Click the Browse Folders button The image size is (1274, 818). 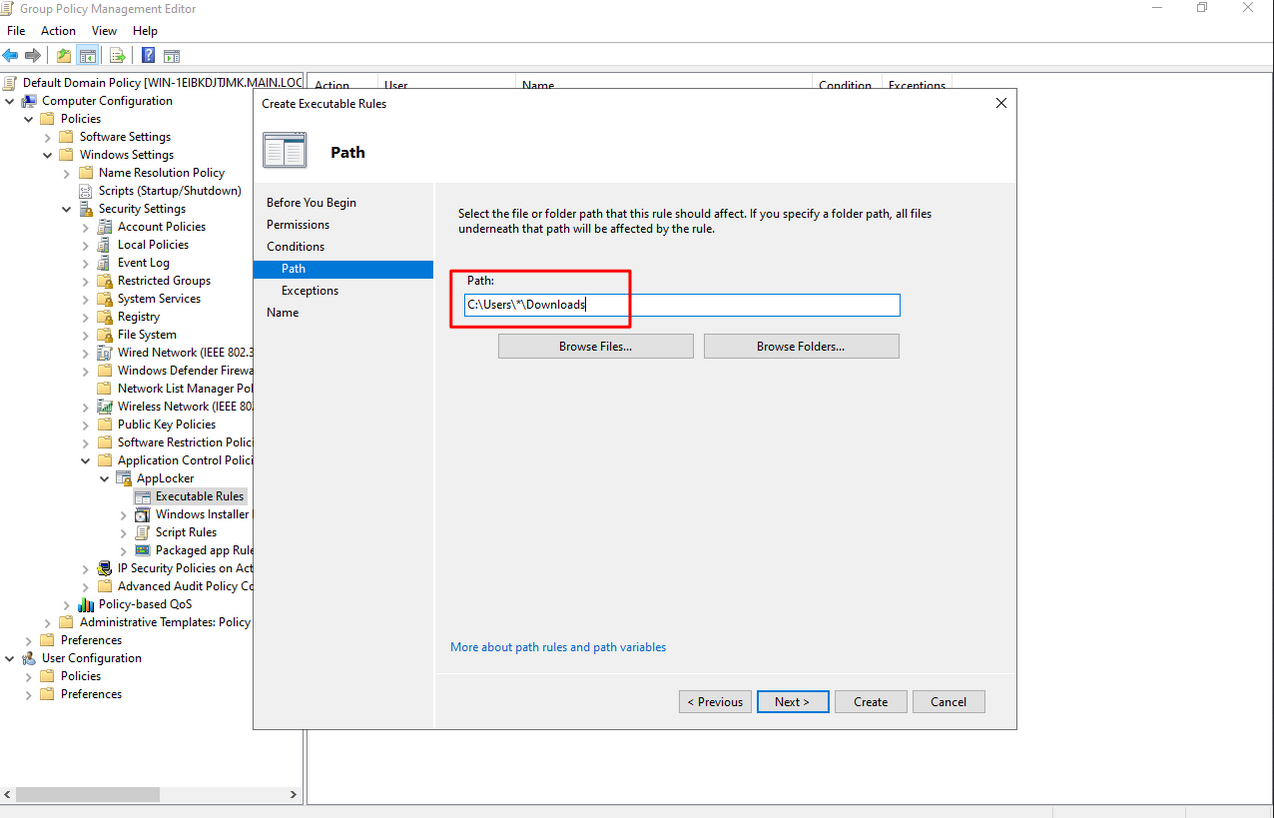[801, 346]
